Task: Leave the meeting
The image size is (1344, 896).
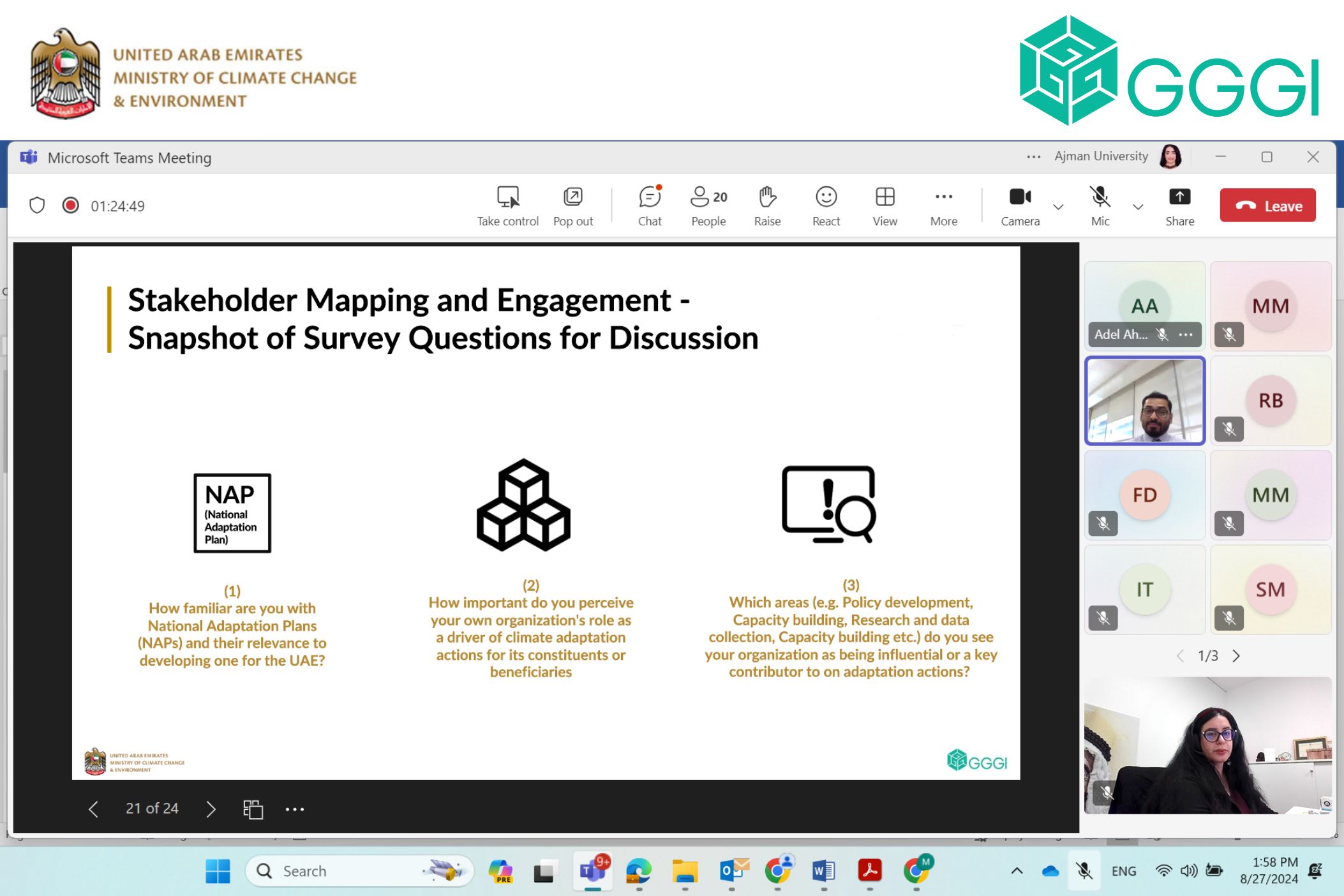Action: point(1267,205)
